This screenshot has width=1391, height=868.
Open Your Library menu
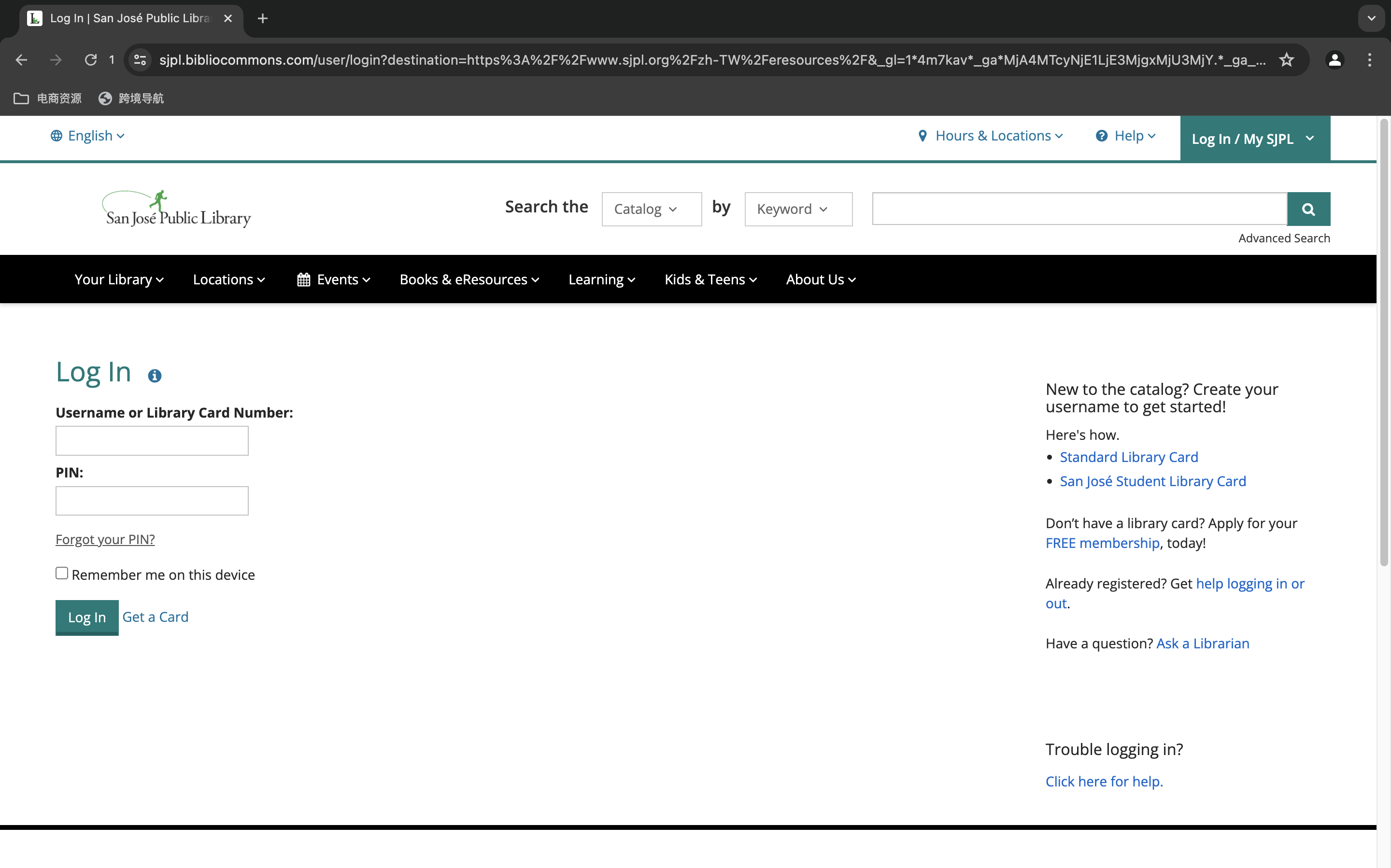click(x=119, y=280)
